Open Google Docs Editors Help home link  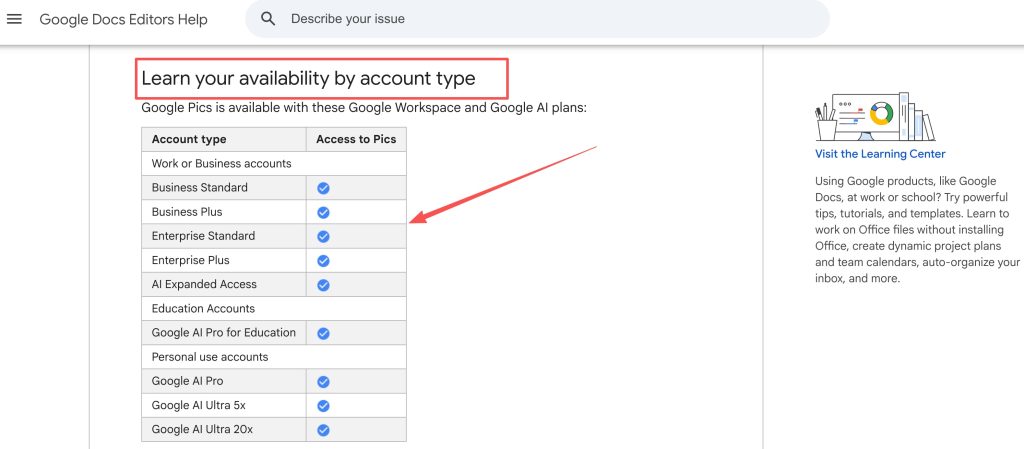click(123, 19)
